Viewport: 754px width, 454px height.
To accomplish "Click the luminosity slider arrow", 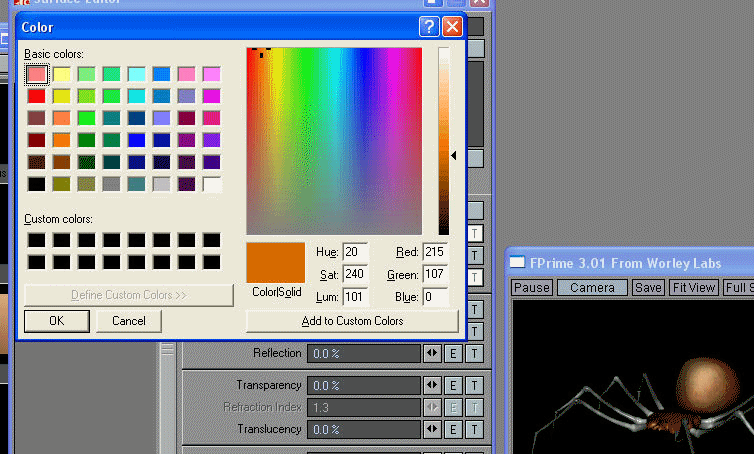I will coord(454,155).
